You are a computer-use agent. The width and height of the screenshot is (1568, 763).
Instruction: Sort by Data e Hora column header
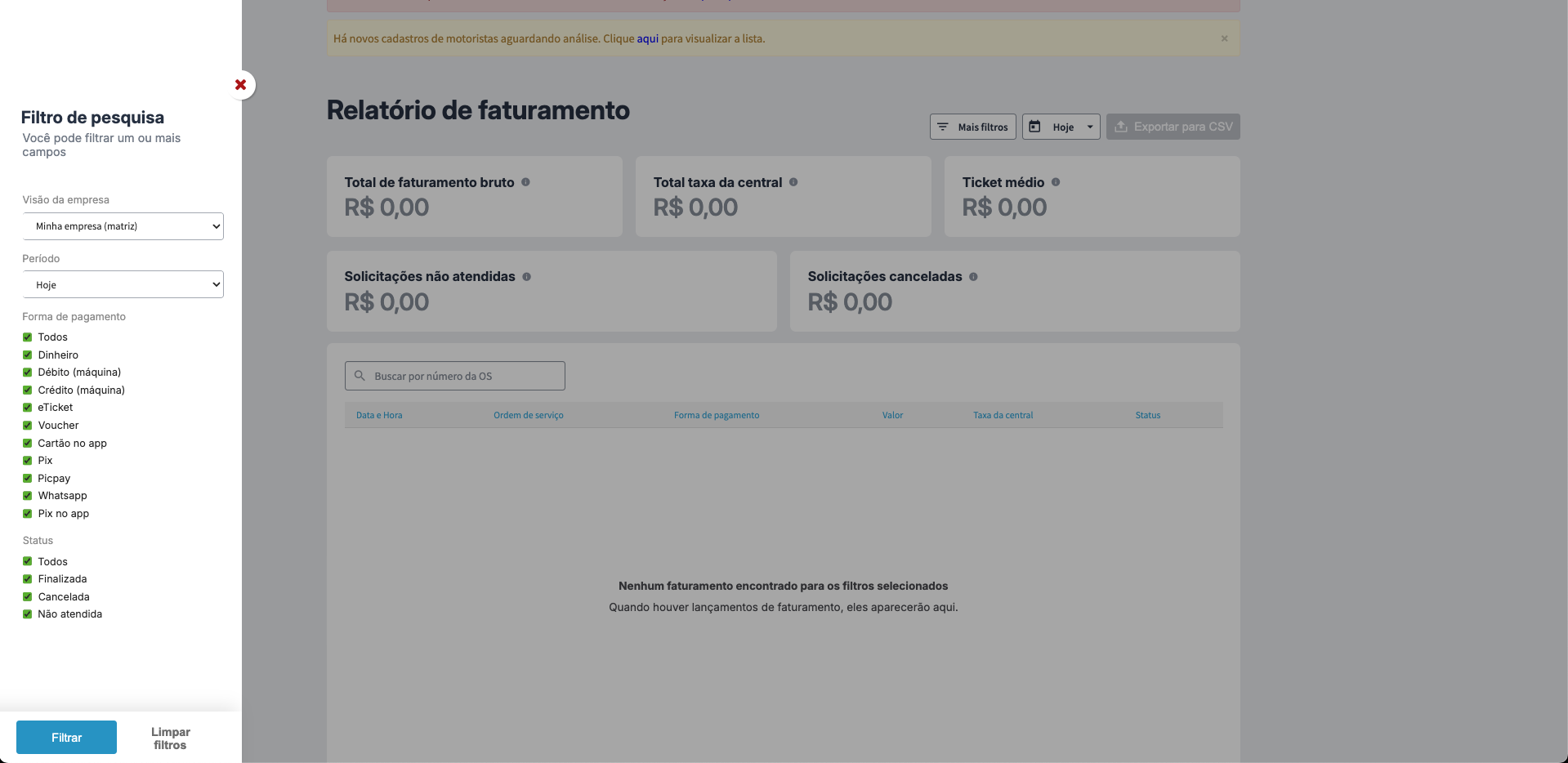tap(379, 415)
